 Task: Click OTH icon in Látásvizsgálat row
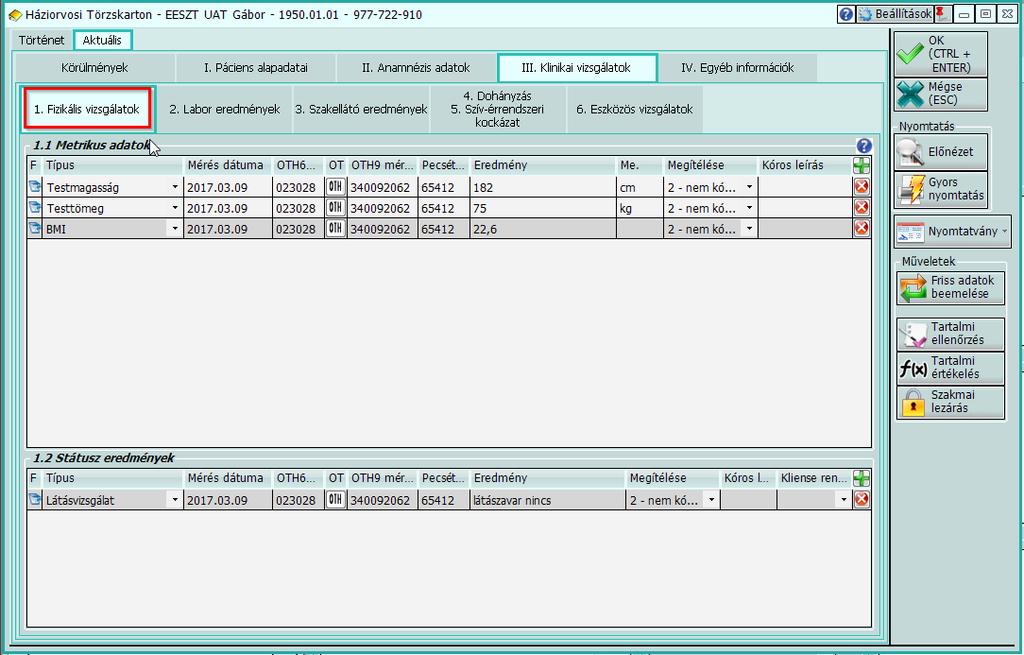335,500
